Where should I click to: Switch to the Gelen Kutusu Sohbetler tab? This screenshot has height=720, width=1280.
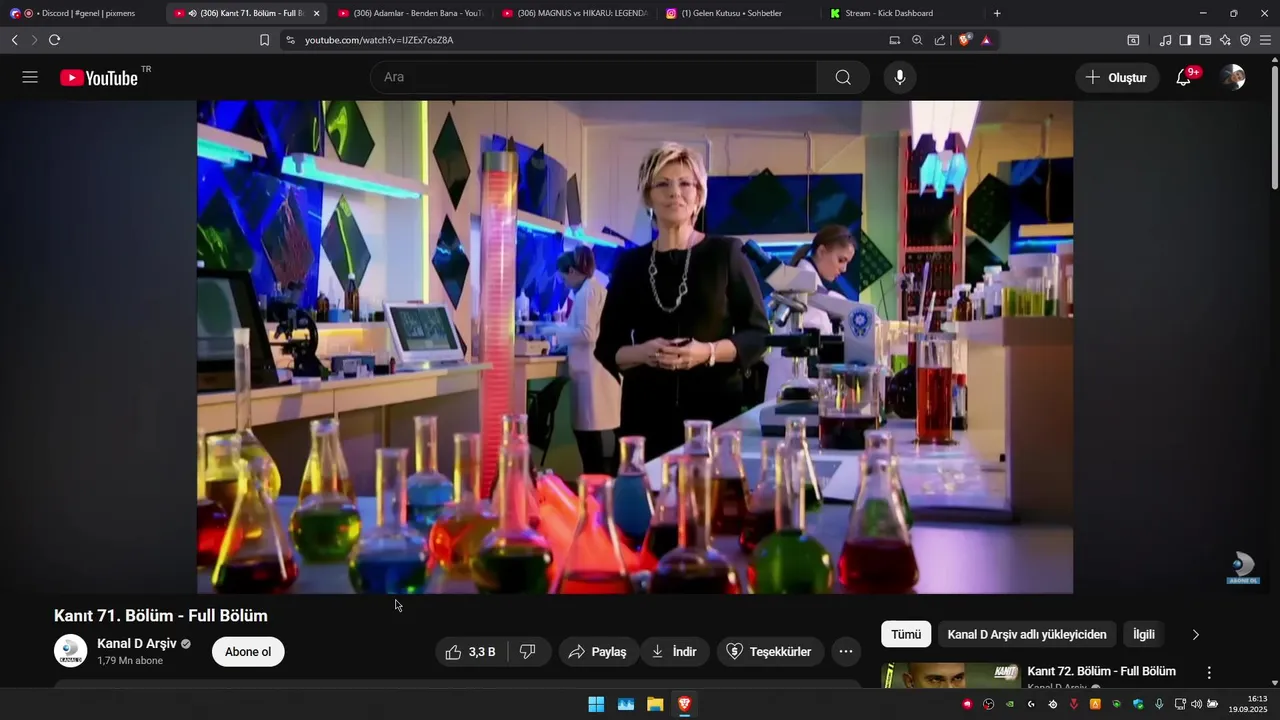click(x=738, y=13)
